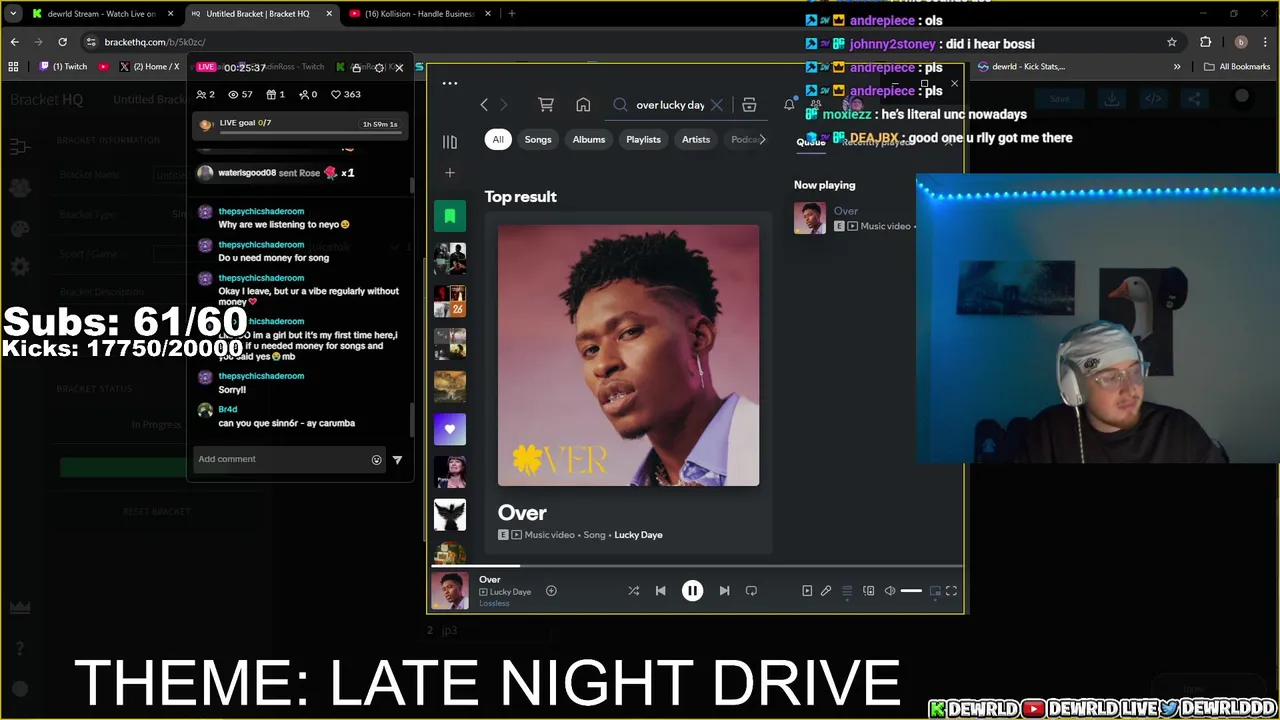Toggle the lock icon on LIVE popup

tap(356, 67)
